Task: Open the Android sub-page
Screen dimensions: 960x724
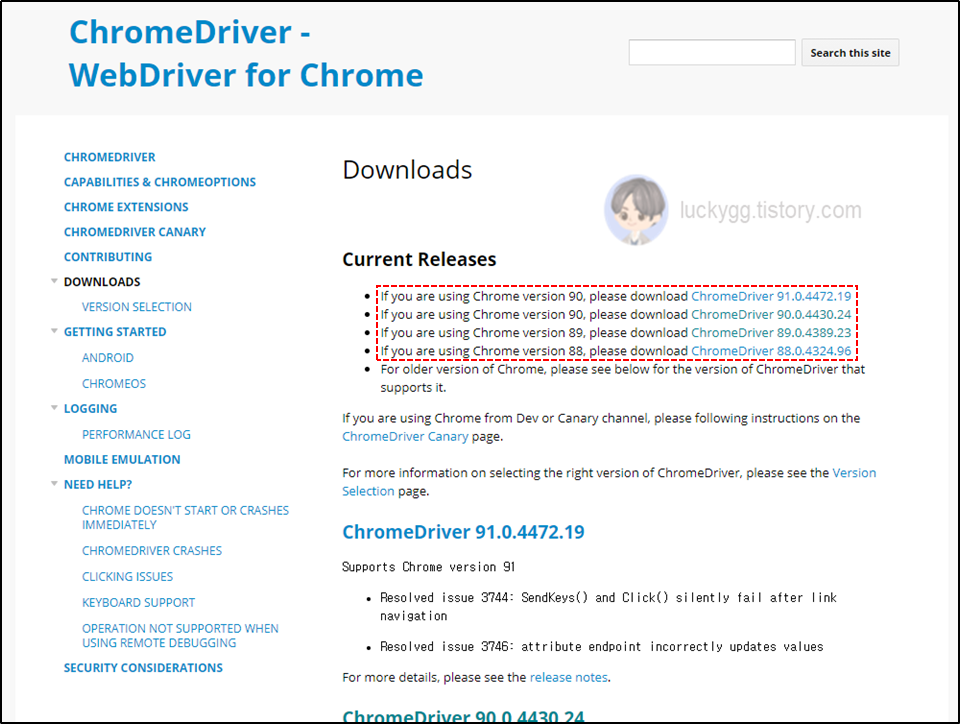Action: pyautogui.click(x=108, y=358)
